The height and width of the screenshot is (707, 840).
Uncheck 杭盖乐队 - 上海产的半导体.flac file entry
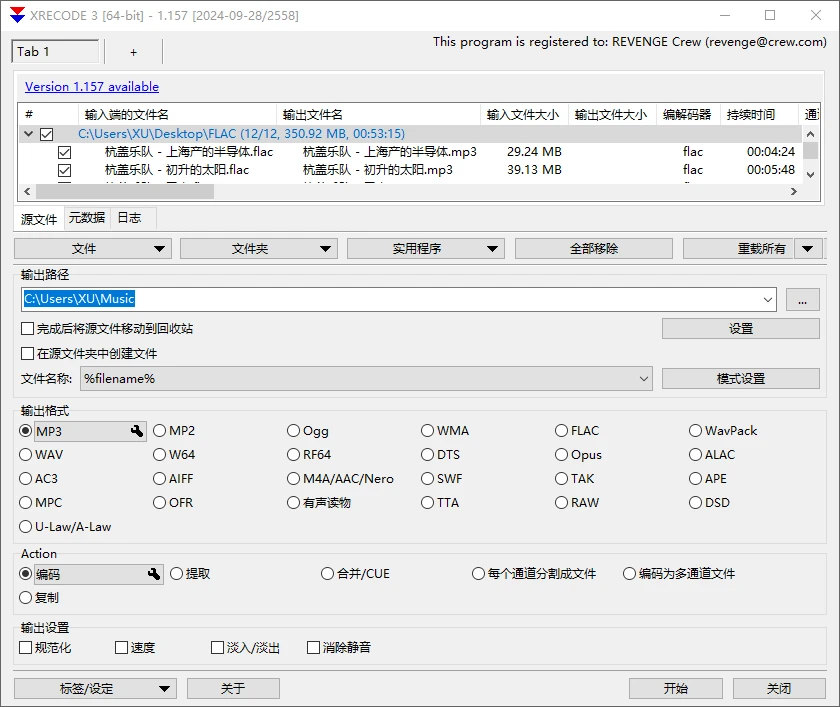65,152
